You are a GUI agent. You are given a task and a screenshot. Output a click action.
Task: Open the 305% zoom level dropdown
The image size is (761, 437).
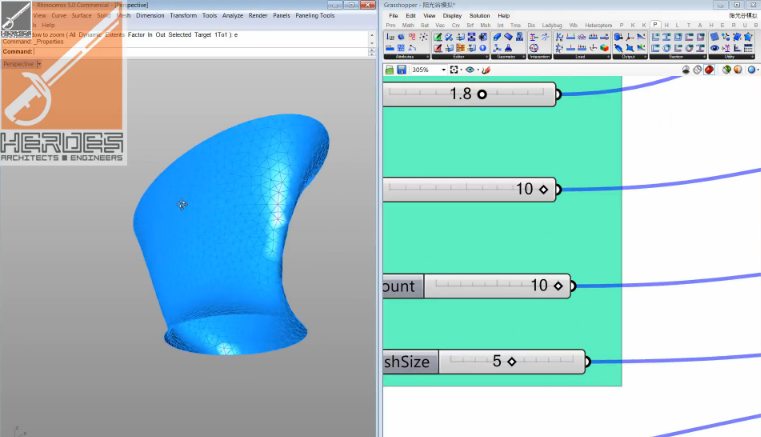coord(441,70)
